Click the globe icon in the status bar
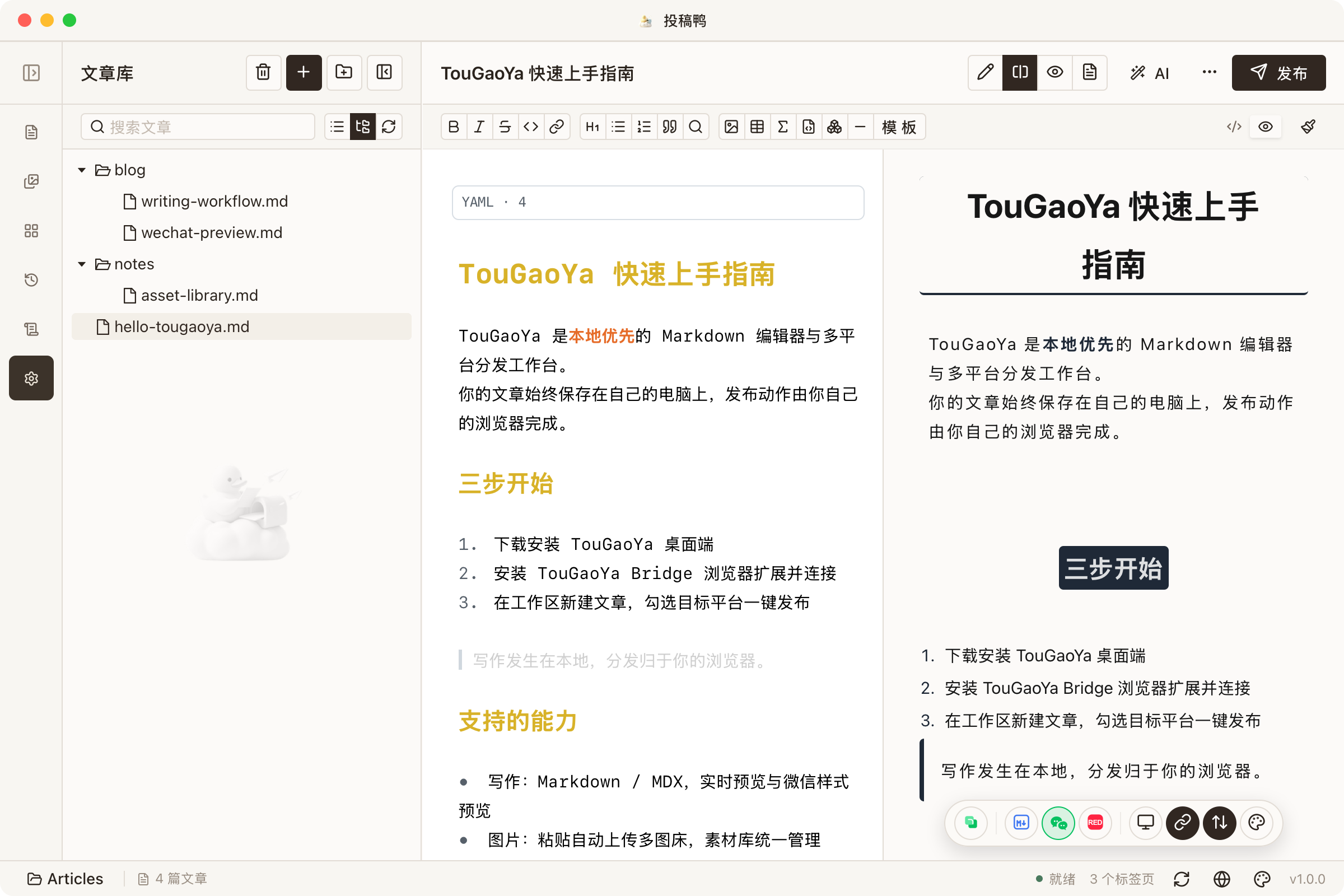 (x=1222, y=879)
